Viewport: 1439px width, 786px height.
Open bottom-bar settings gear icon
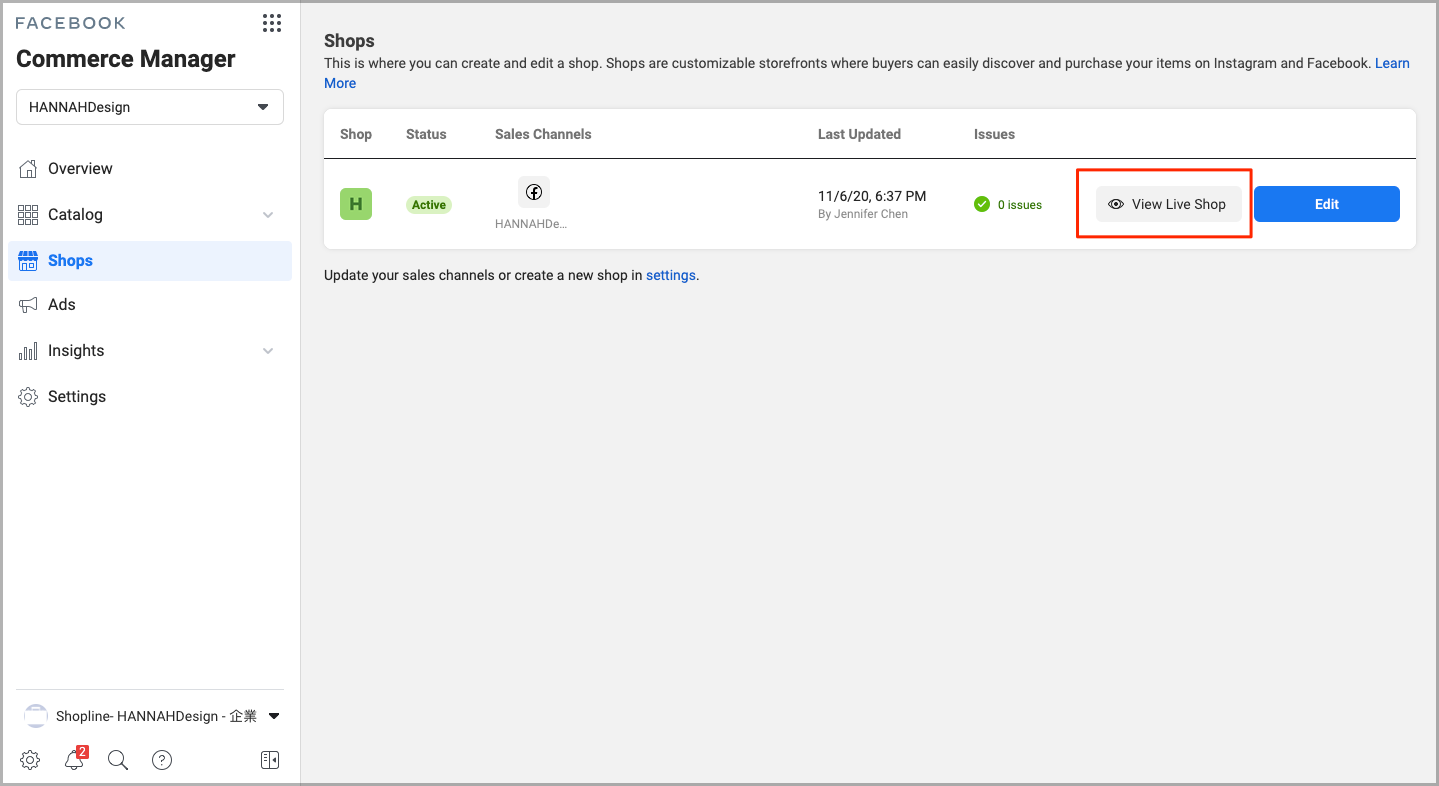30,760
